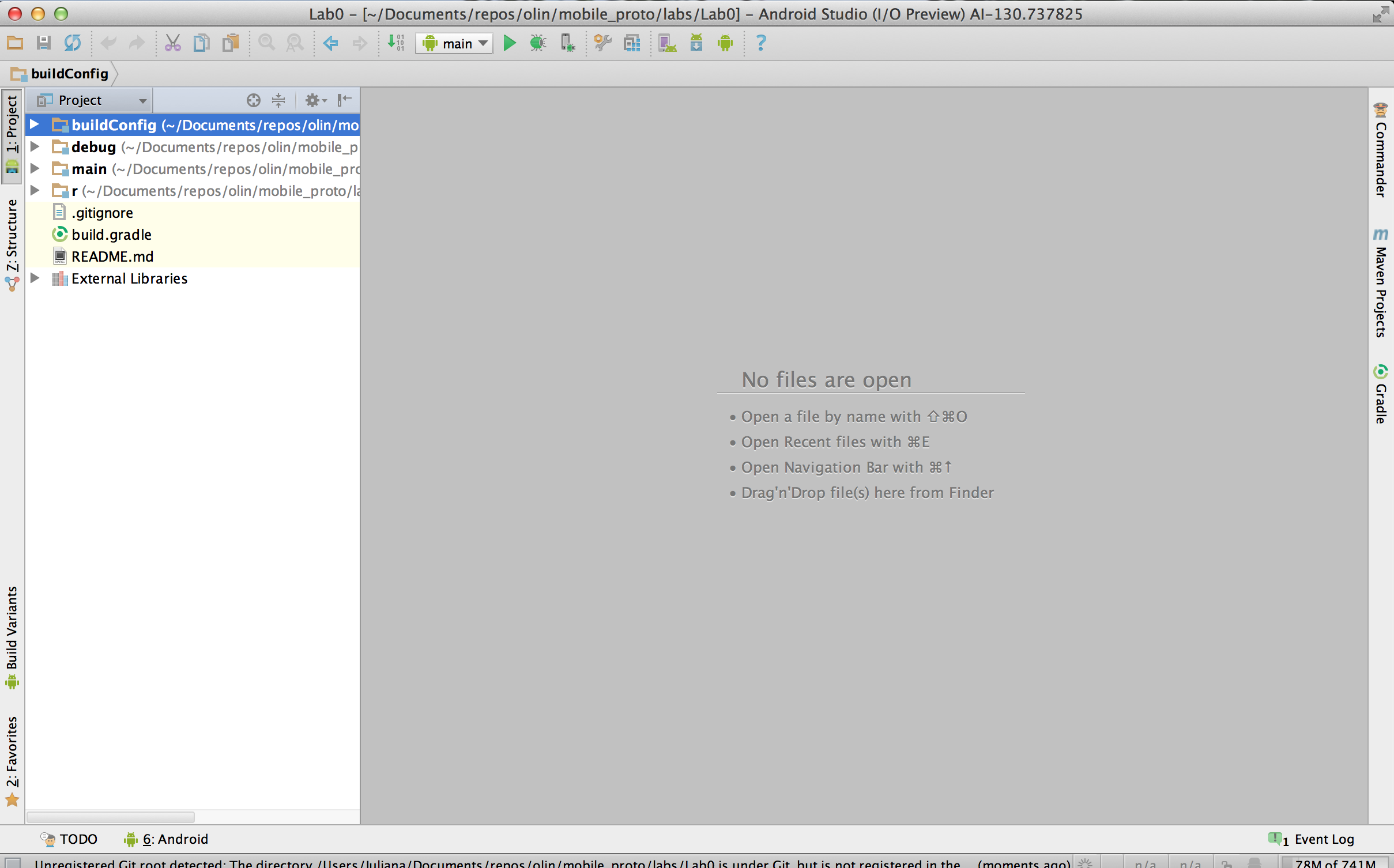
Task: Expand the External Libraries node
Action: [x=35, y=278]
